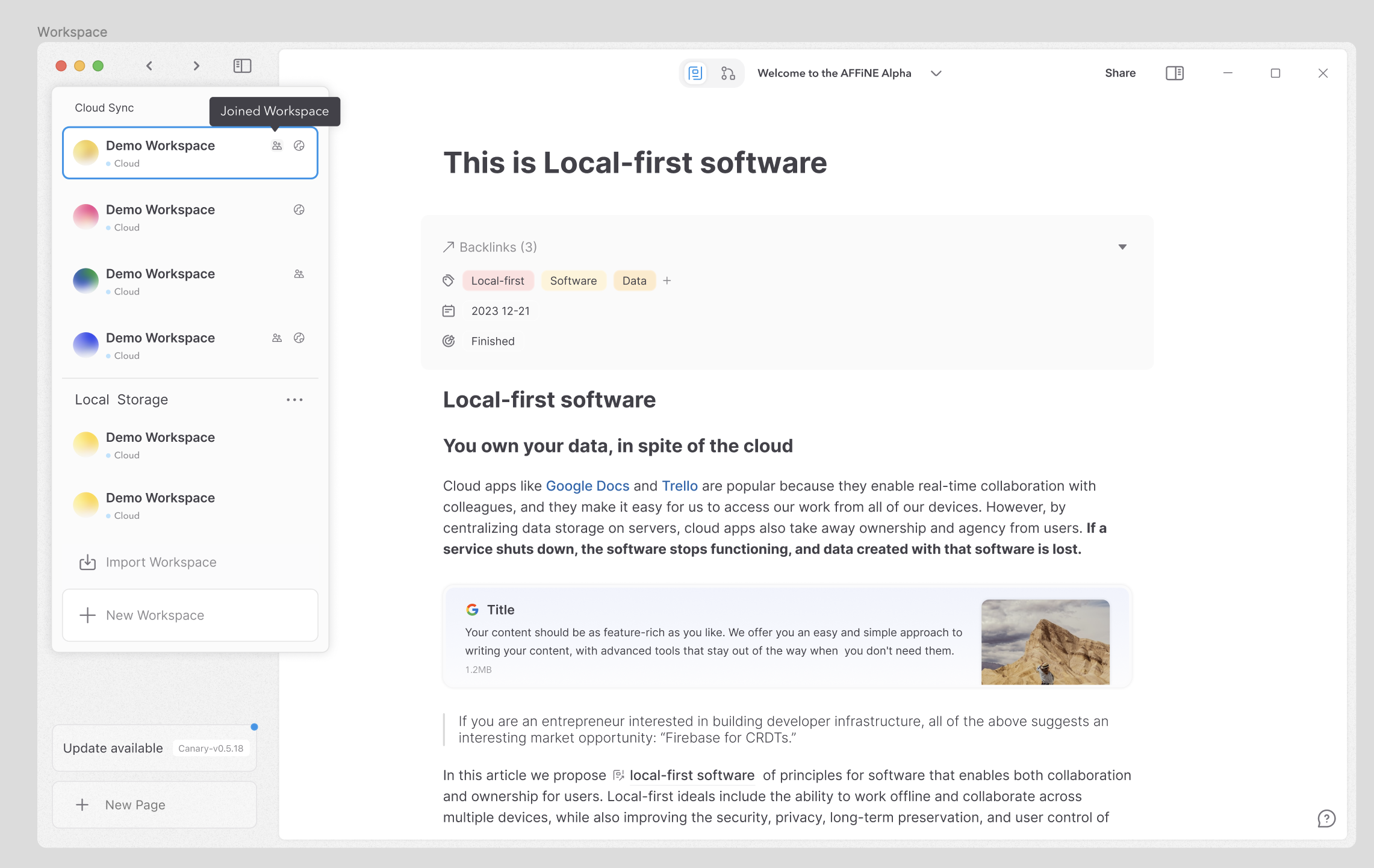Click the calendar icon next to 2023 12-21
1374x868 pixels.
[449, 311]
